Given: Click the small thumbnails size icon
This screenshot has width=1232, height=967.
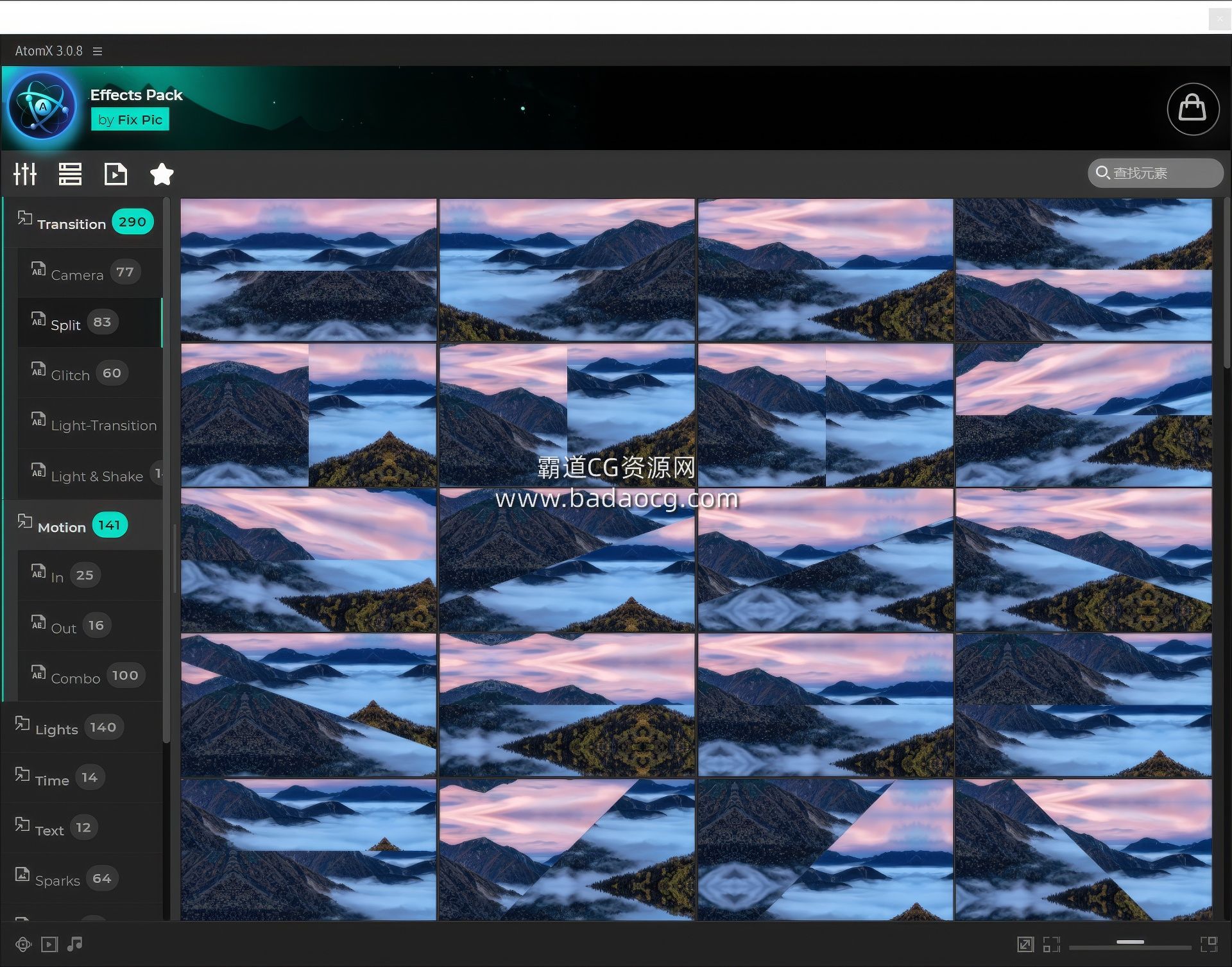Looking at the screenshot, I should [x=1051, y=945].
